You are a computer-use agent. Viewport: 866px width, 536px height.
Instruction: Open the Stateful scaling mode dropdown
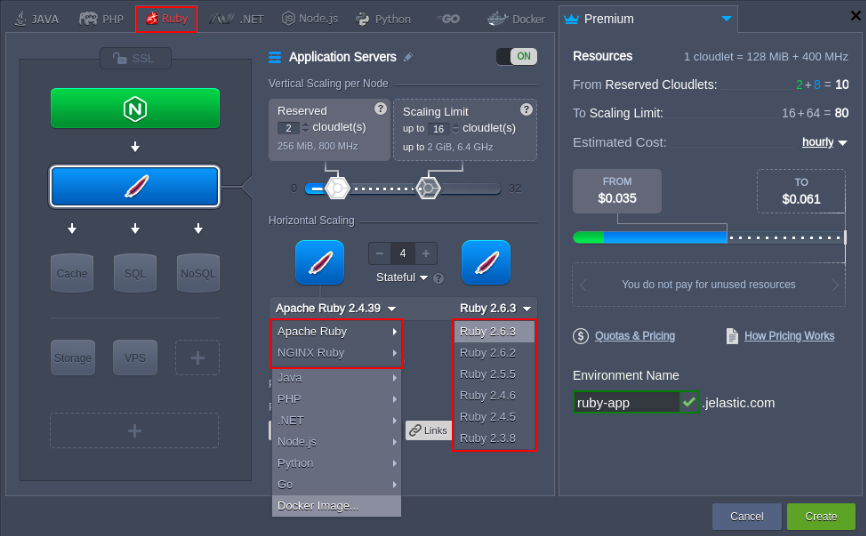402,277
